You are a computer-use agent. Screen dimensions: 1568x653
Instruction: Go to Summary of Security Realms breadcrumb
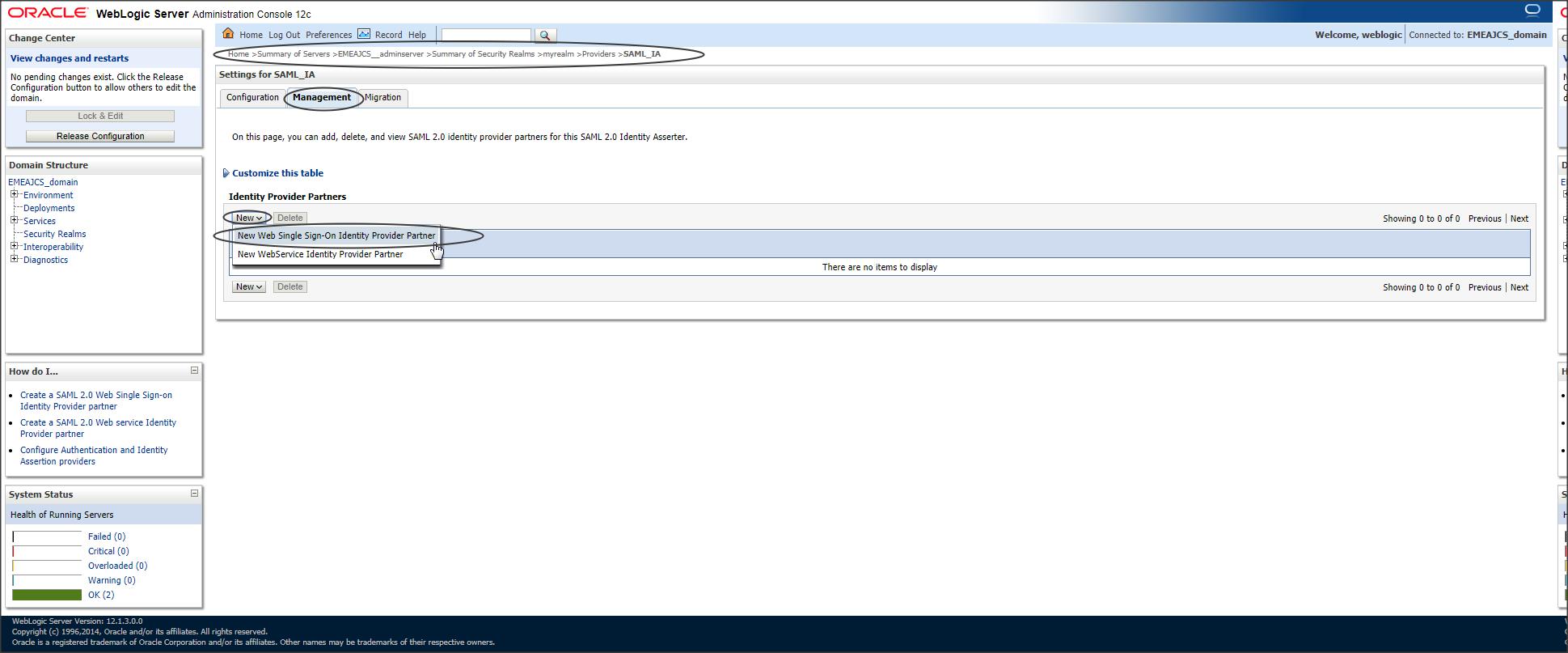(x=483, y=54)
